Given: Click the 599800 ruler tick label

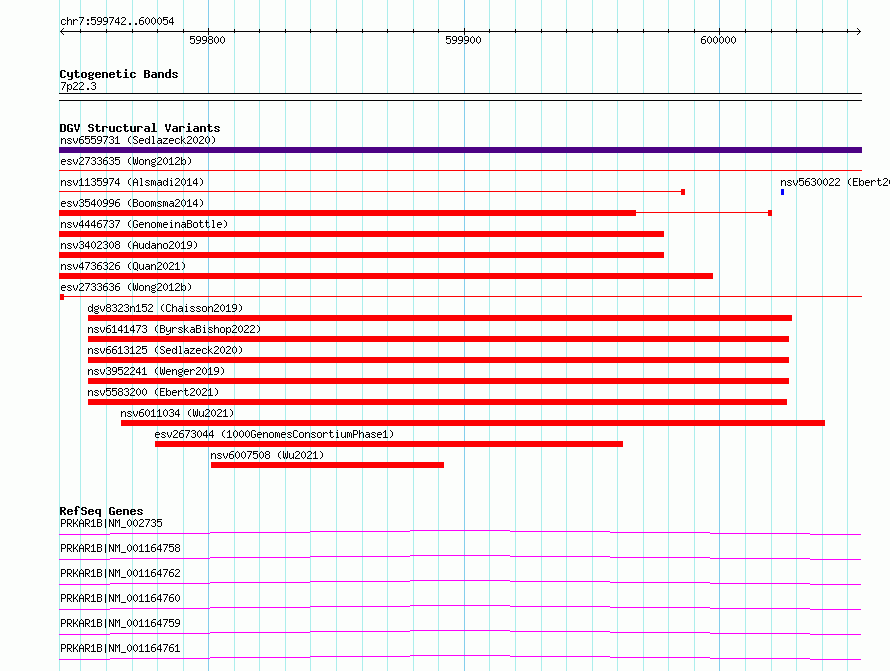Looking at the screenshot, I should click(x=207, y=40).
